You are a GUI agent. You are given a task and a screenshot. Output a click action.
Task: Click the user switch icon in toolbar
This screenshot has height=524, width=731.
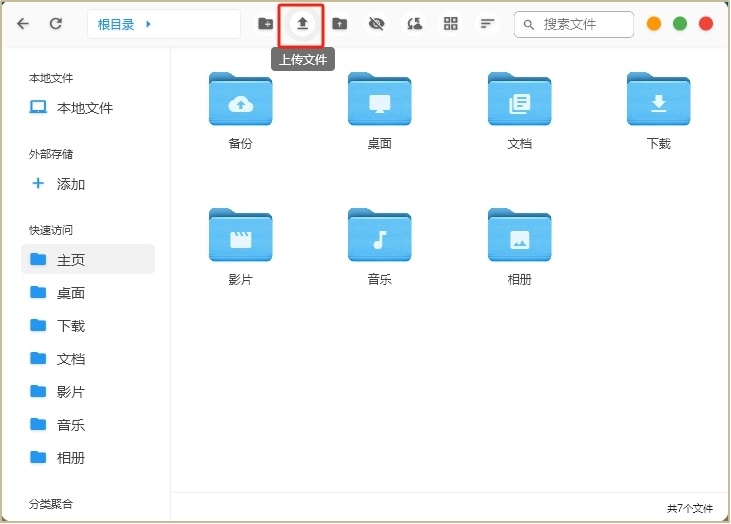click(414, 23)
